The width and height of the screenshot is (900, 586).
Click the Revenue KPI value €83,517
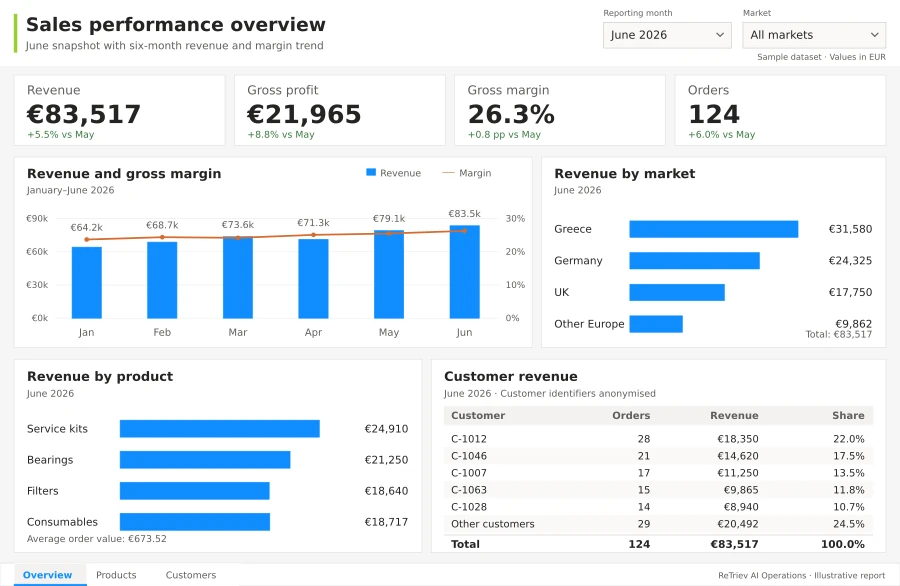pos(84,114)
